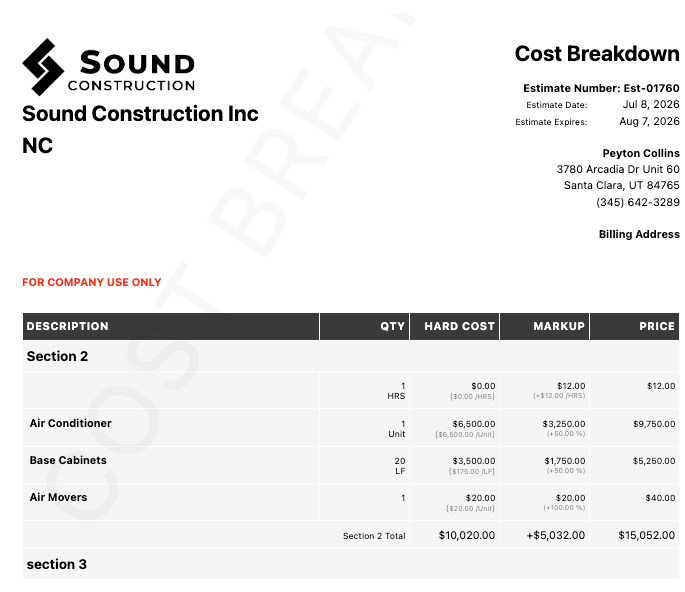Click the QTY column header

click(x=392, y=326)
